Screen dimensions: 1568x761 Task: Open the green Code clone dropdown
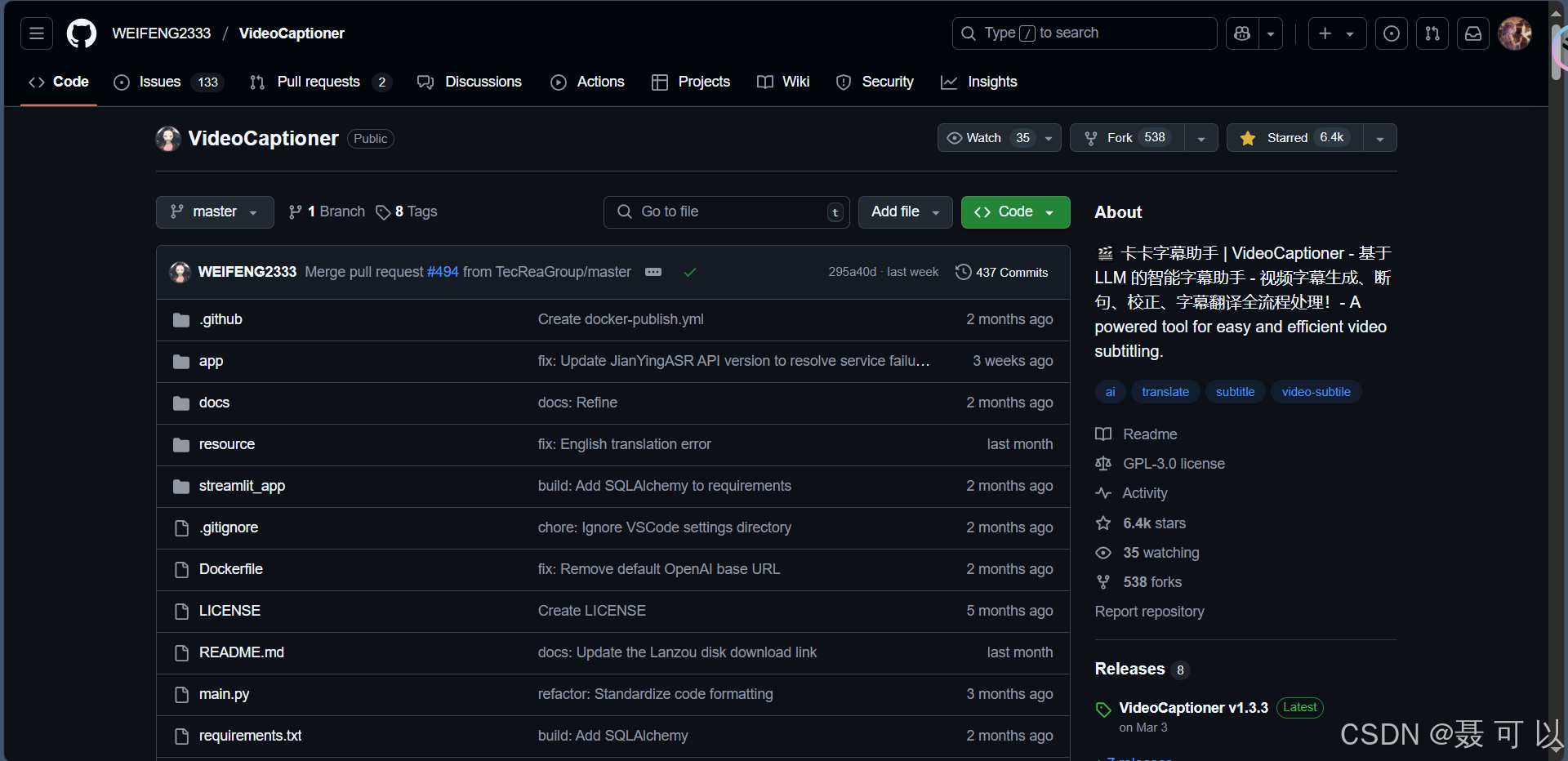[x=1016, y=212]
